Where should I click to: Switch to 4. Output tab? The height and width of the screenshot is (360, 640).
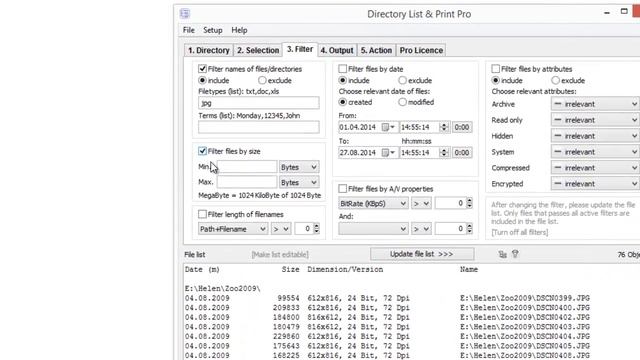tap(337, 50)
